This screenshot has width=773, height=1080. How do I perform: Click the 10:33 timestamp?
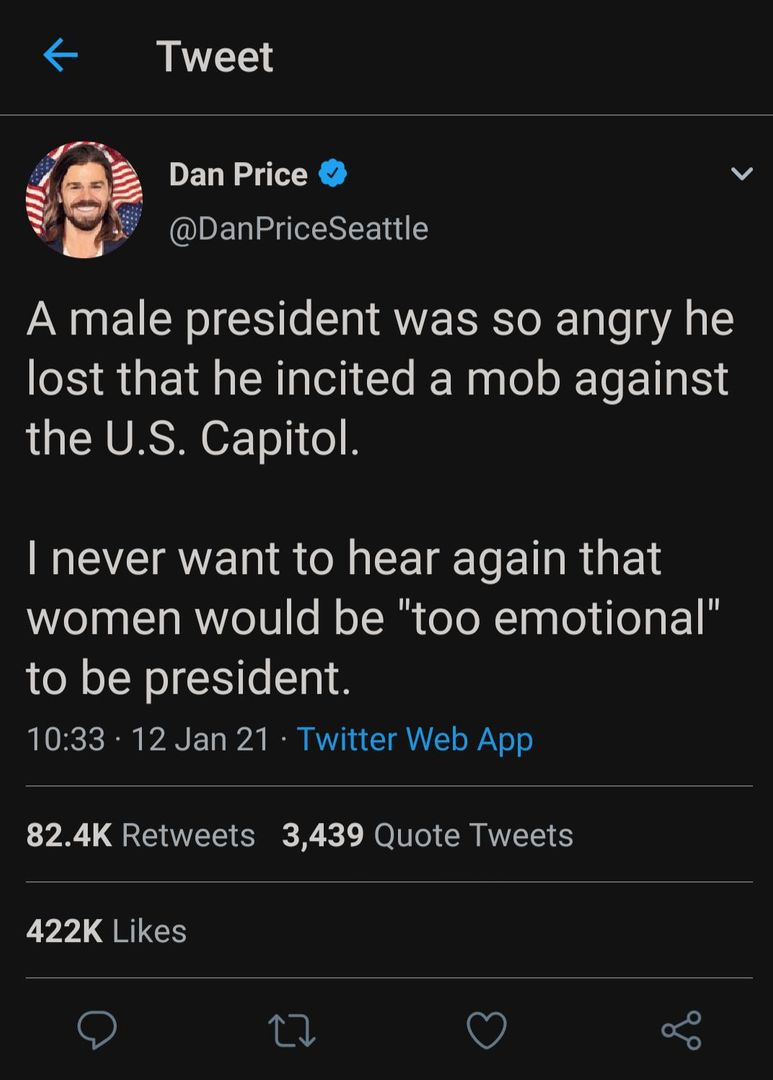click(65, 740)
